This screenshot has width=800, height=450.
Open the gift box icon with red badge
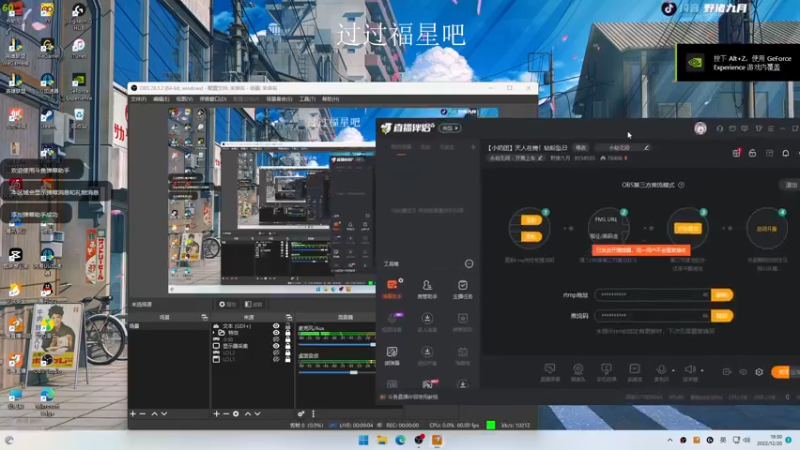pos(736,153)
